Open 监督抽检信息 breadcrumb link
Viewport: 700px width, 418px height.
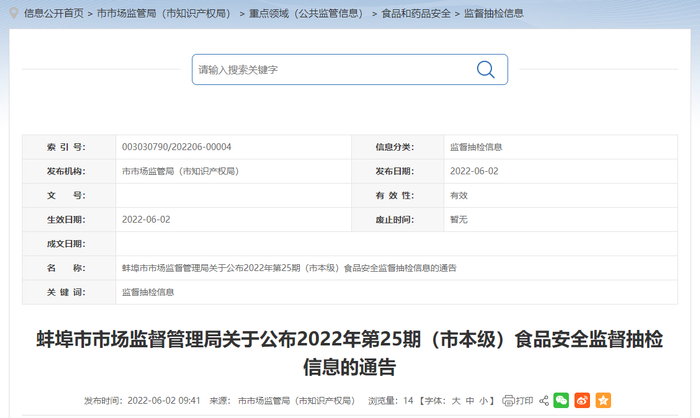[494, 13]
